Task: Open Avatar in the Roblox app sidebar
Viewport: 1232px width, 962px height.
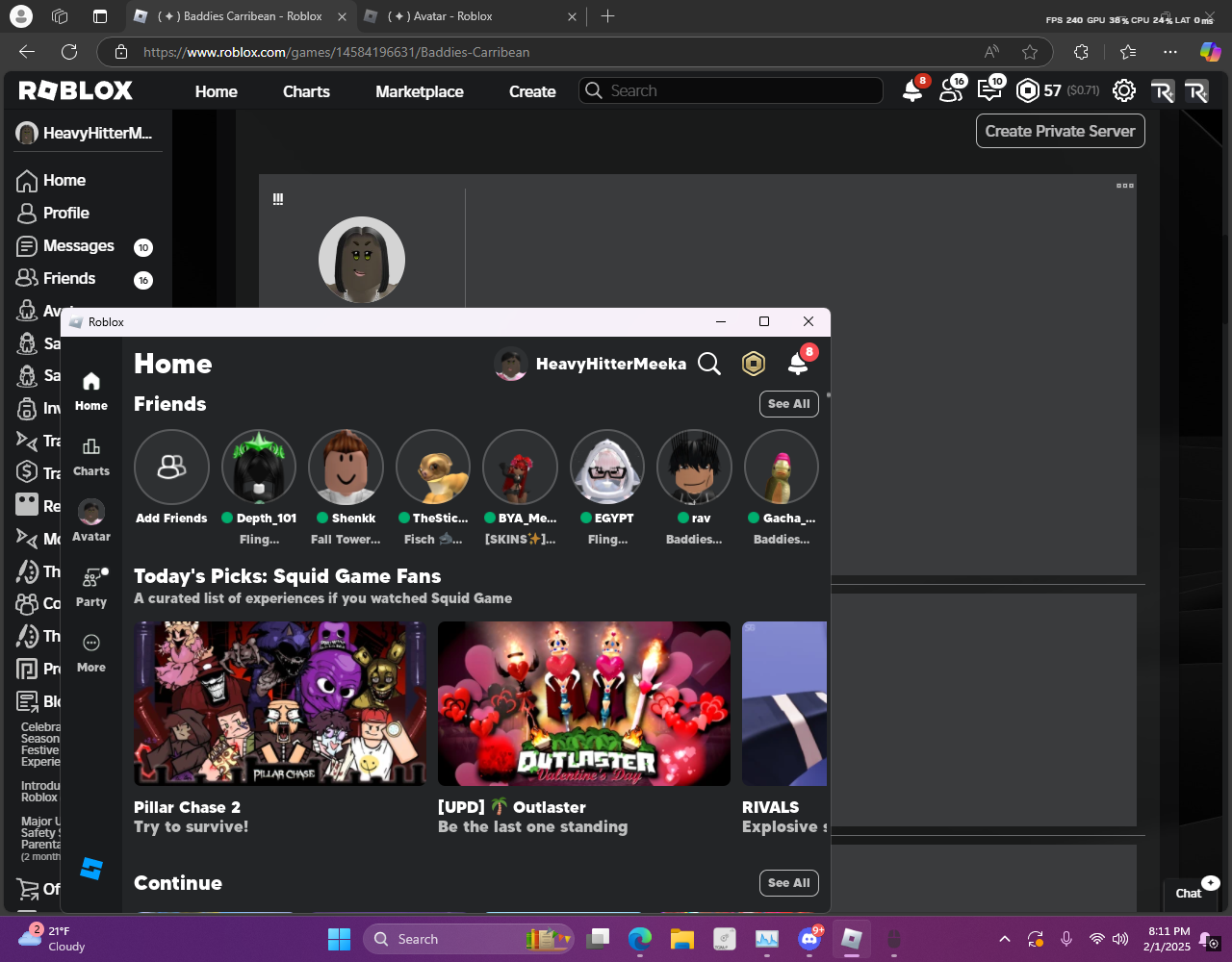Action: coord(91,521)
